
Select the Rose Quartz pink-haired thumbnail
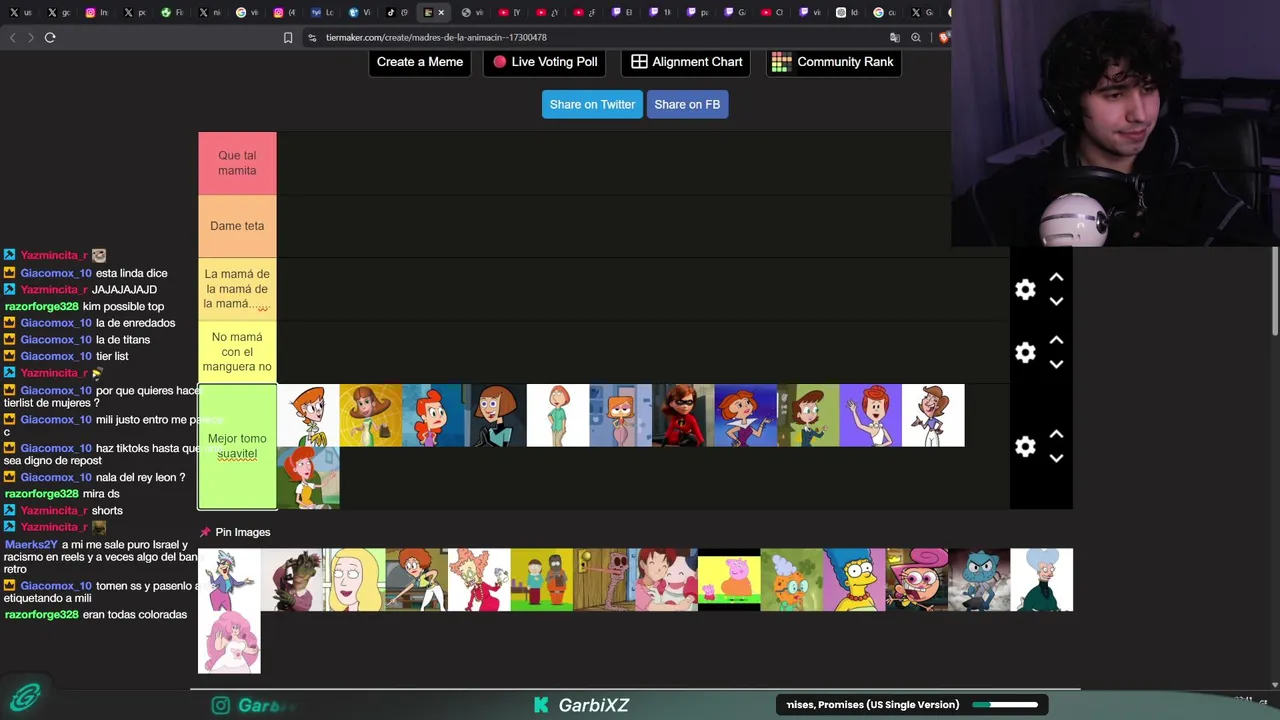point(229,642)
